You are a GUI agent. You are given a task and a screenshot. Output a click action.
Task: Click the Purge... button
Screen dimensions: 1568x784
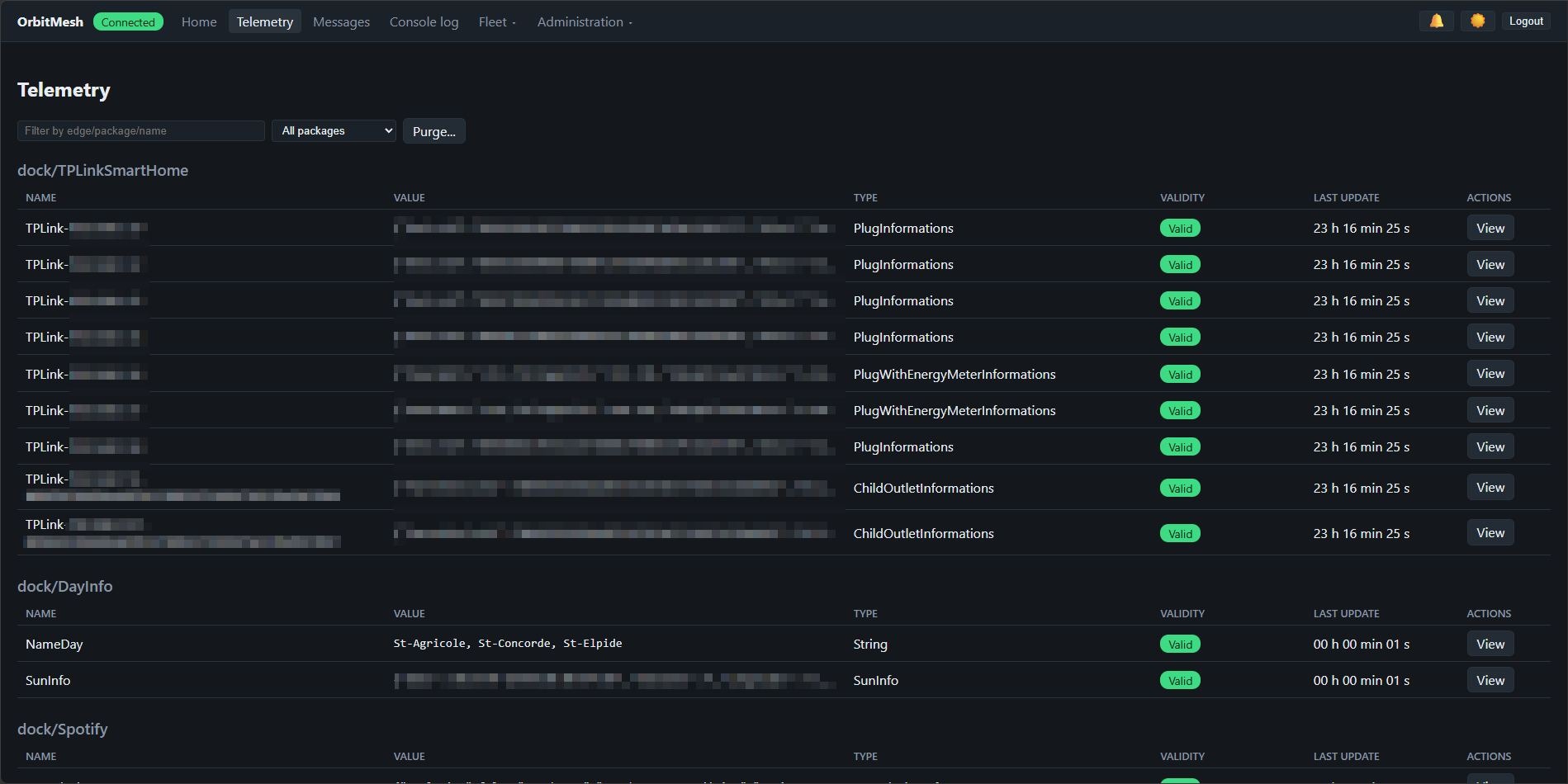coord(434,131)
